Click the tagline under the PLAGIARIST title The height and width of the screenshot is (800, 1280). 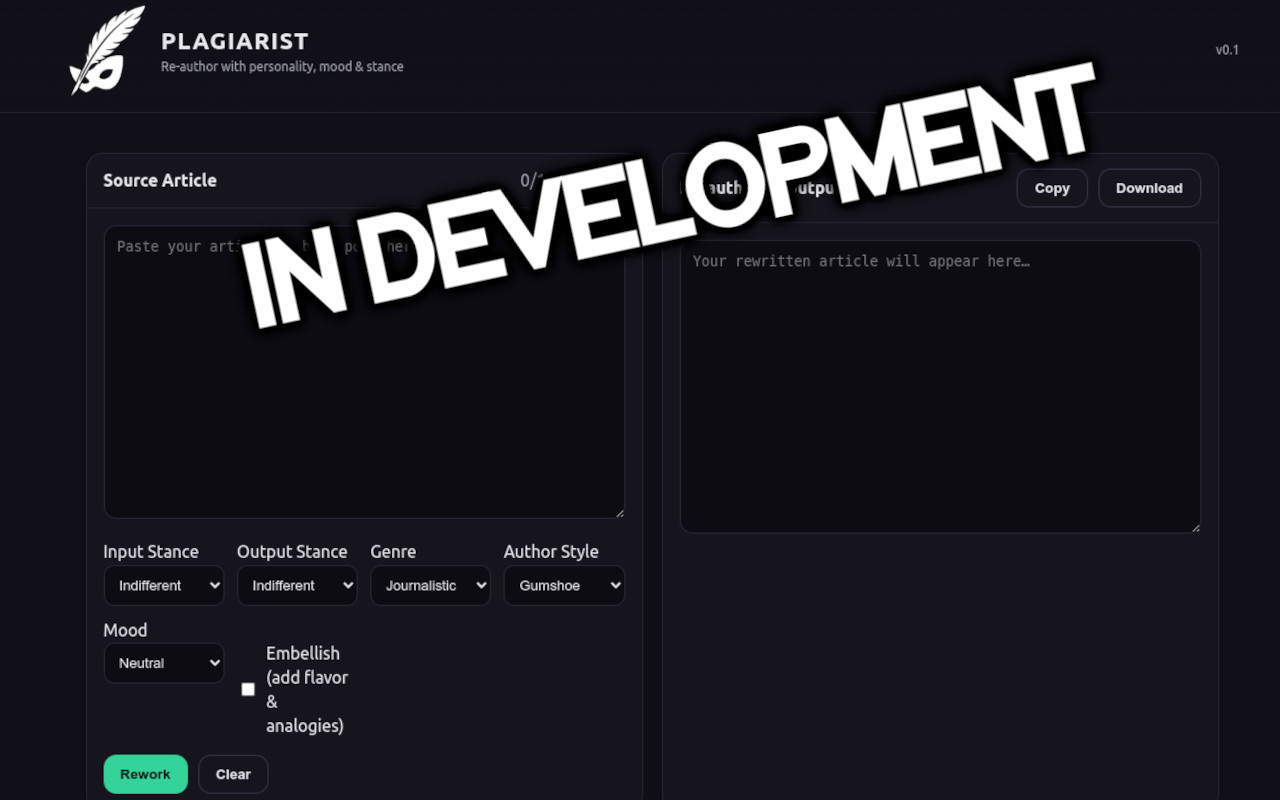282,67
